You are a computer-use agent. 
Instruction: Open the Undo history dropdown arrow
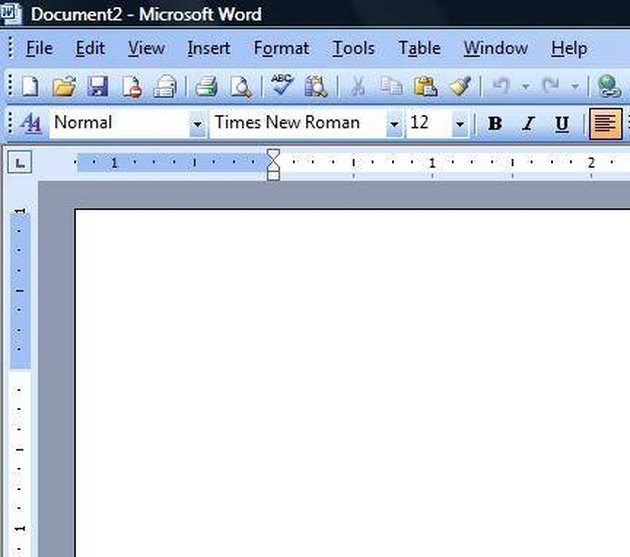coord(525,86)
